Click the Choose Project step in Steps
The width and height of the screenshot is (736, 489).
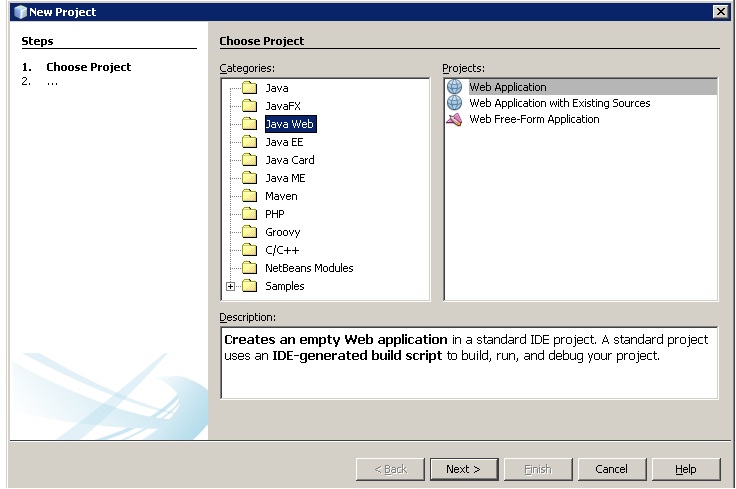pyautogui.click(x=88, y=67)
